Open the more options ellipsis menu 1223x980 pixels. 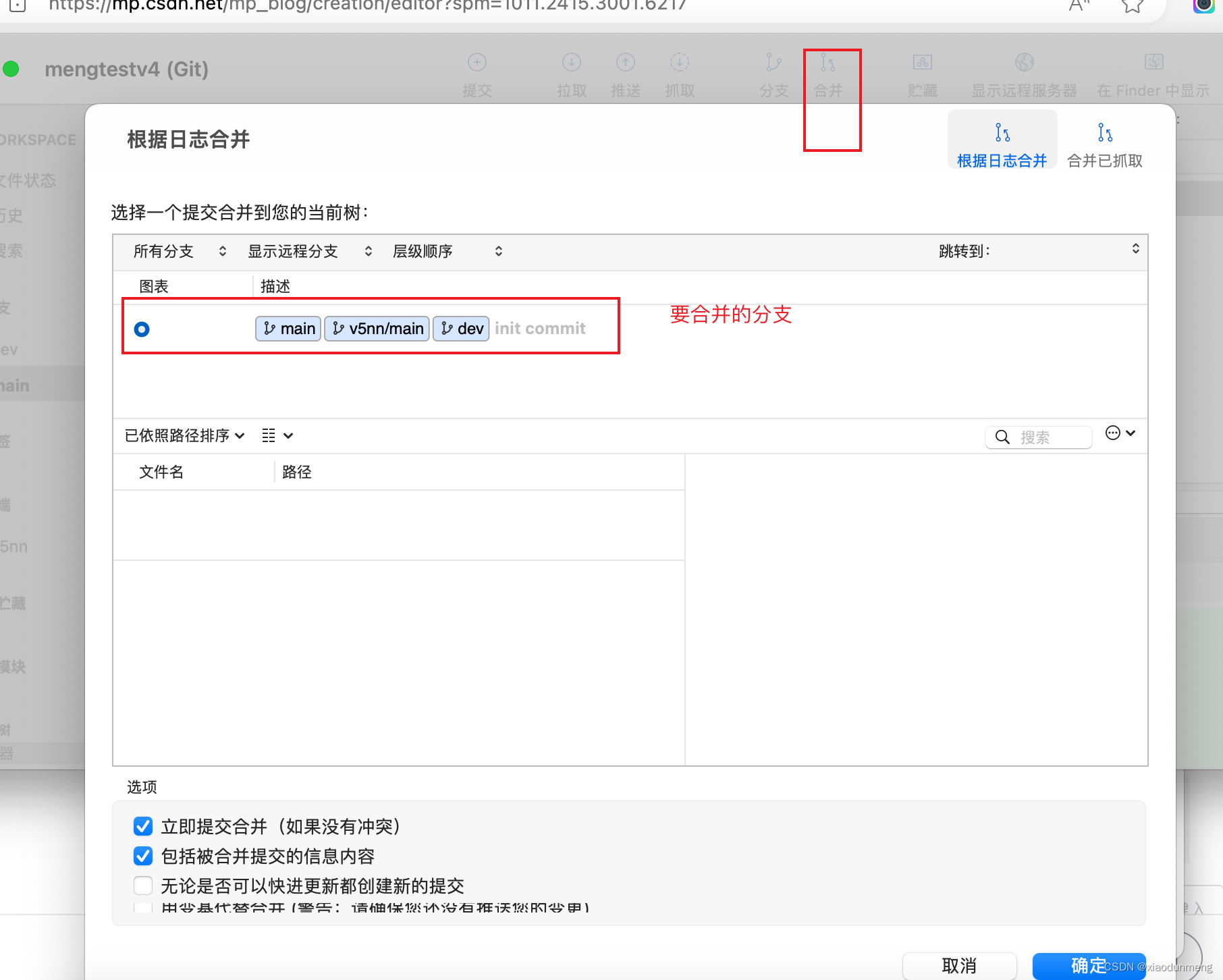(1120, 433)
